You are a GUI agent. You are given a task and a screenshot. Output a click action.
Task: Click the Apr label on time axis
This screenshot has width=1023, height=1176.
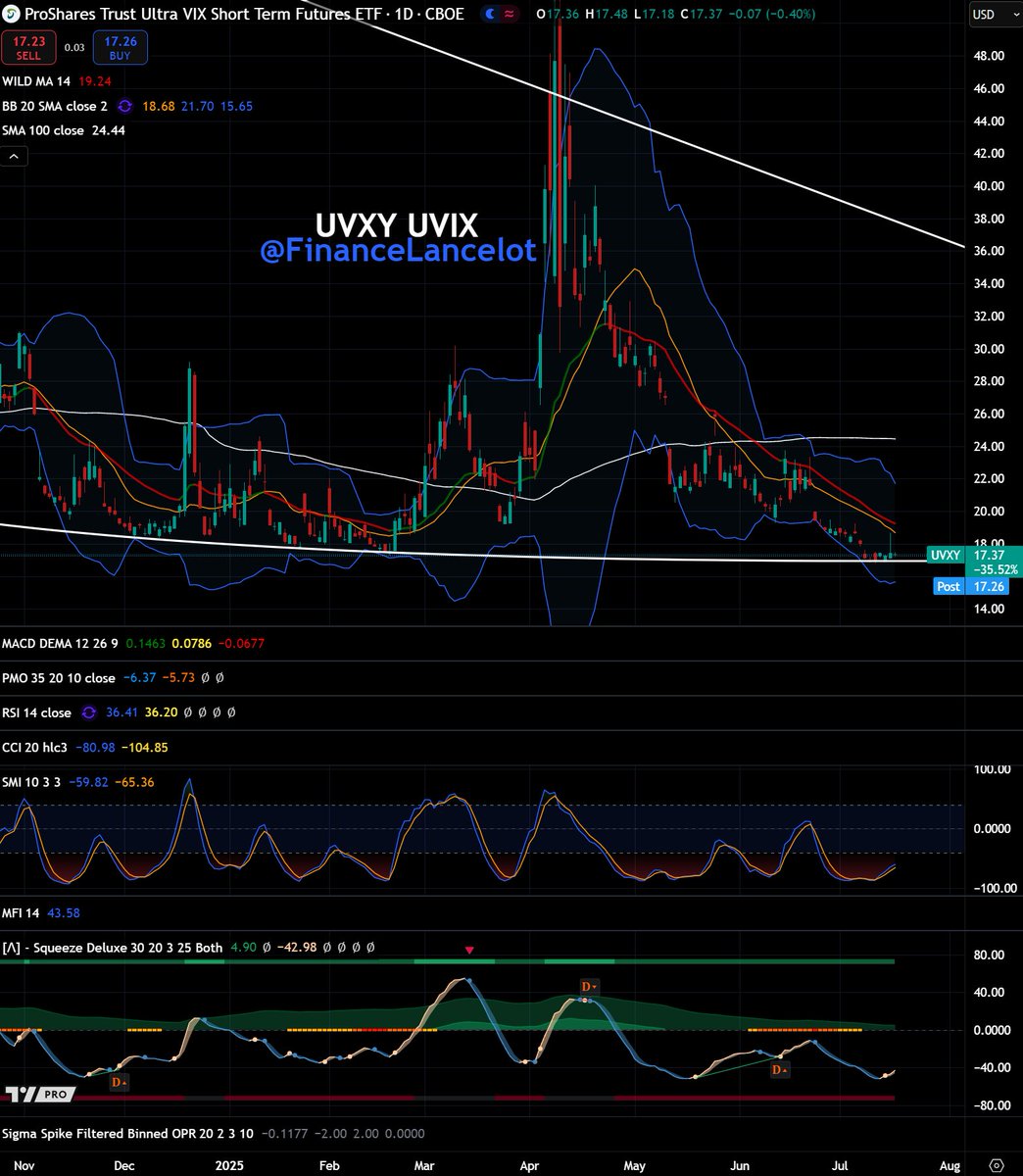tap(530, 1165)
